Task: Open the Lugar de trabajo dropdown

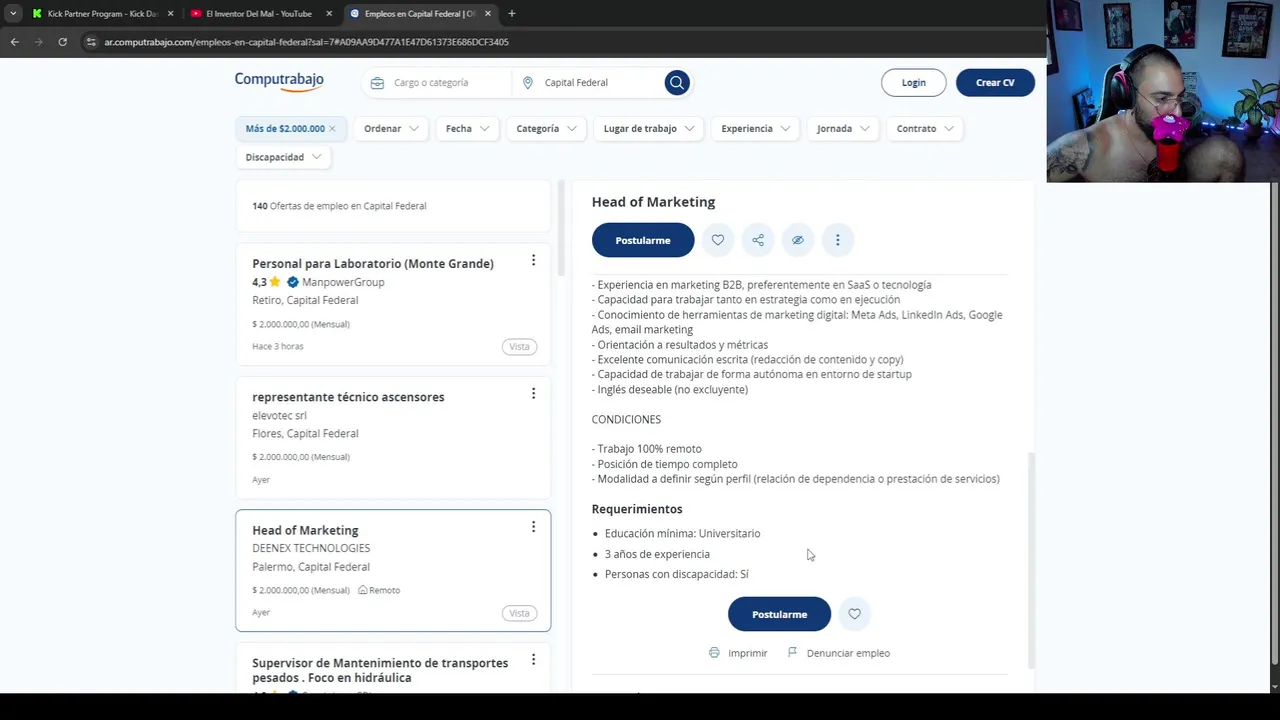Action: [649, 128]
